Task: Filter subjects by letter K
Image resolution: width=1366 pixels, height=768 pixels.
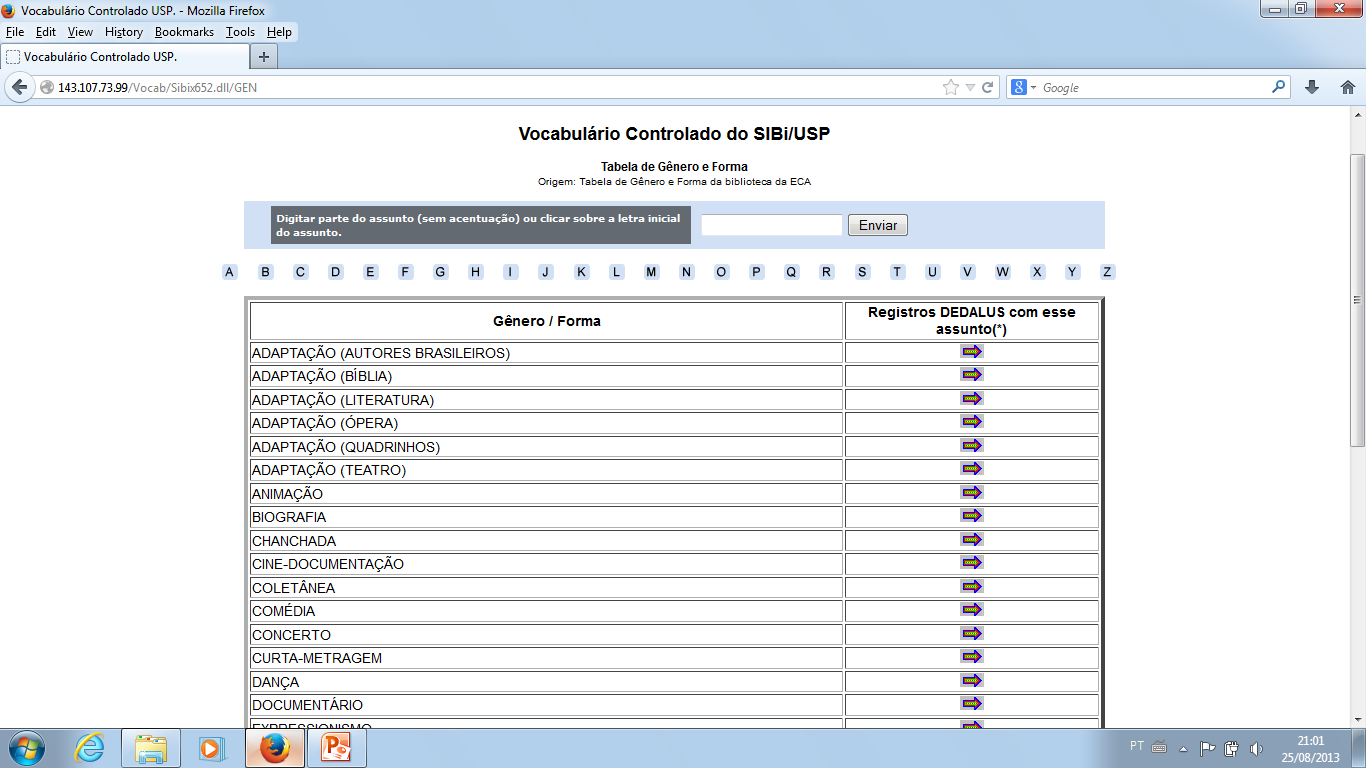Action: [x=581, y=272]
